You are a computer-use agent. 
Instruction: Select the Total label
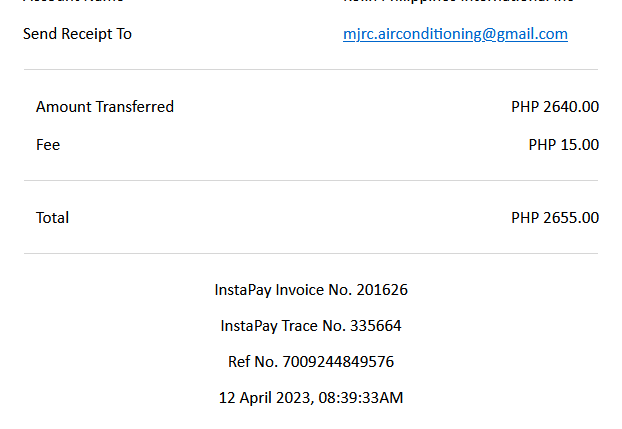(52, 218)
